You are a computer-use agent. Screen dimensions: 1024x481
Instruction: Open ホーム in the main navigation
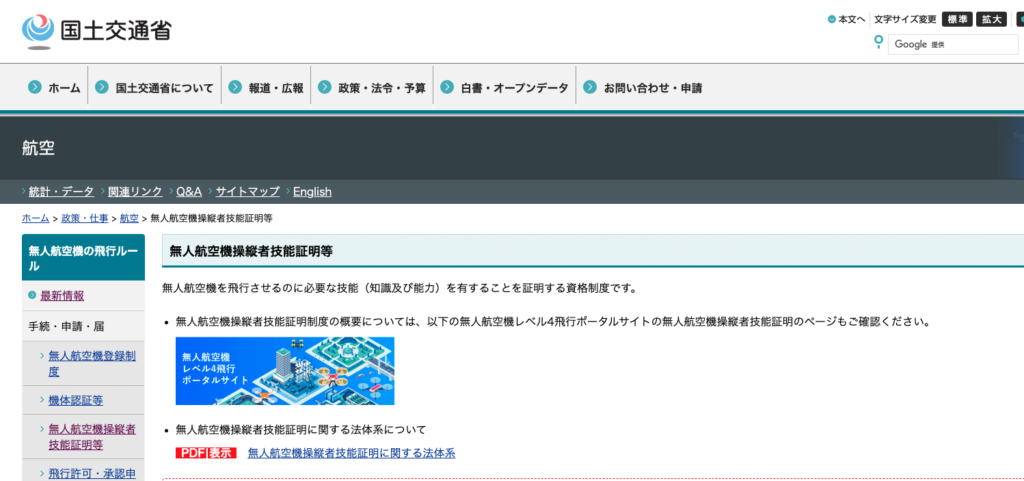coord(64,87)
